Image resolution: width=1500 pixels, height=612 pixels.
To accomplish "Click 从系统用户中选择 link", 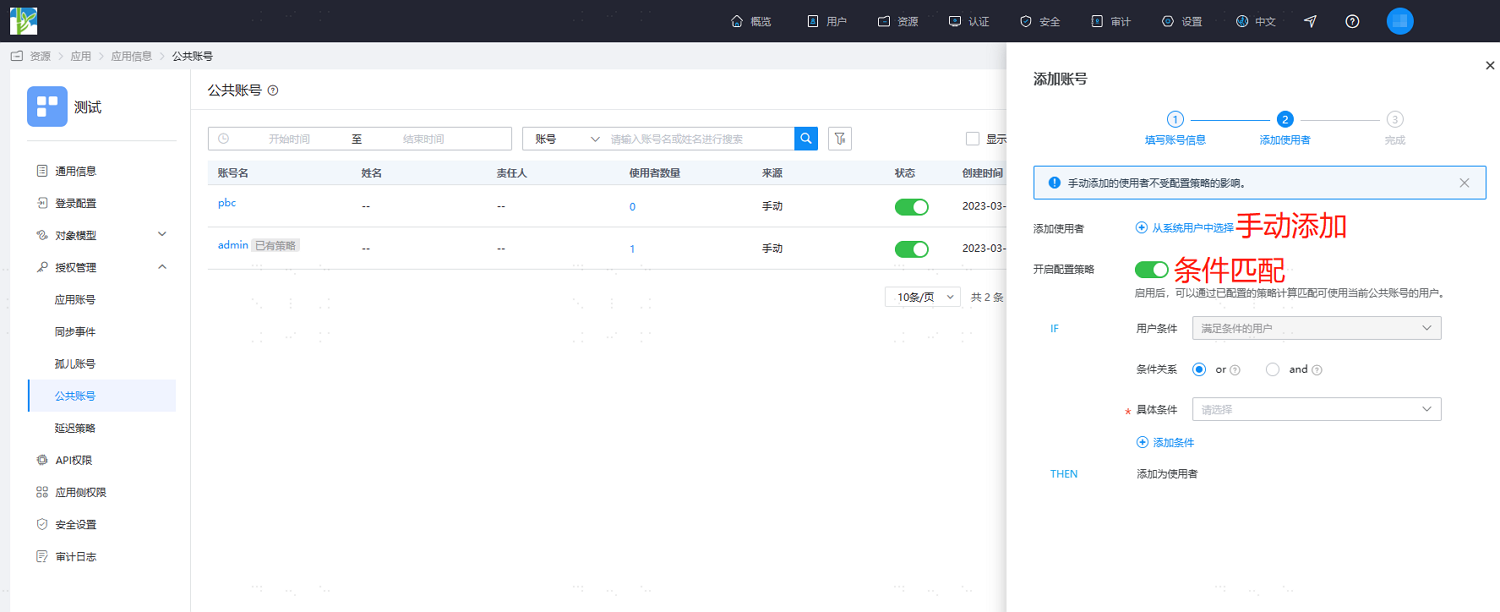I will 1185,228.
